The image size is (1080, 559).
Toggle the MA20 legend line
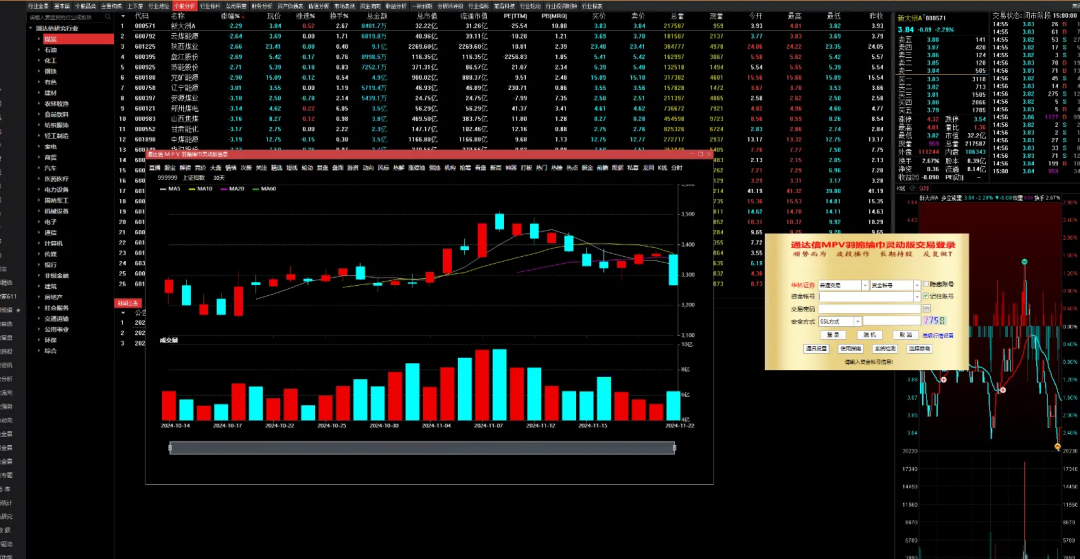(x=232, y=189)
